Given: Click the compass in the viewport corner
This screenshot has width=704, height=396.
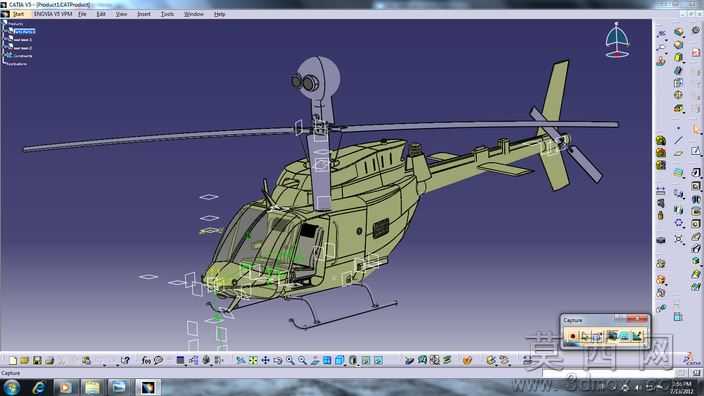Looking at the screenshot, I should coord(617,40).
